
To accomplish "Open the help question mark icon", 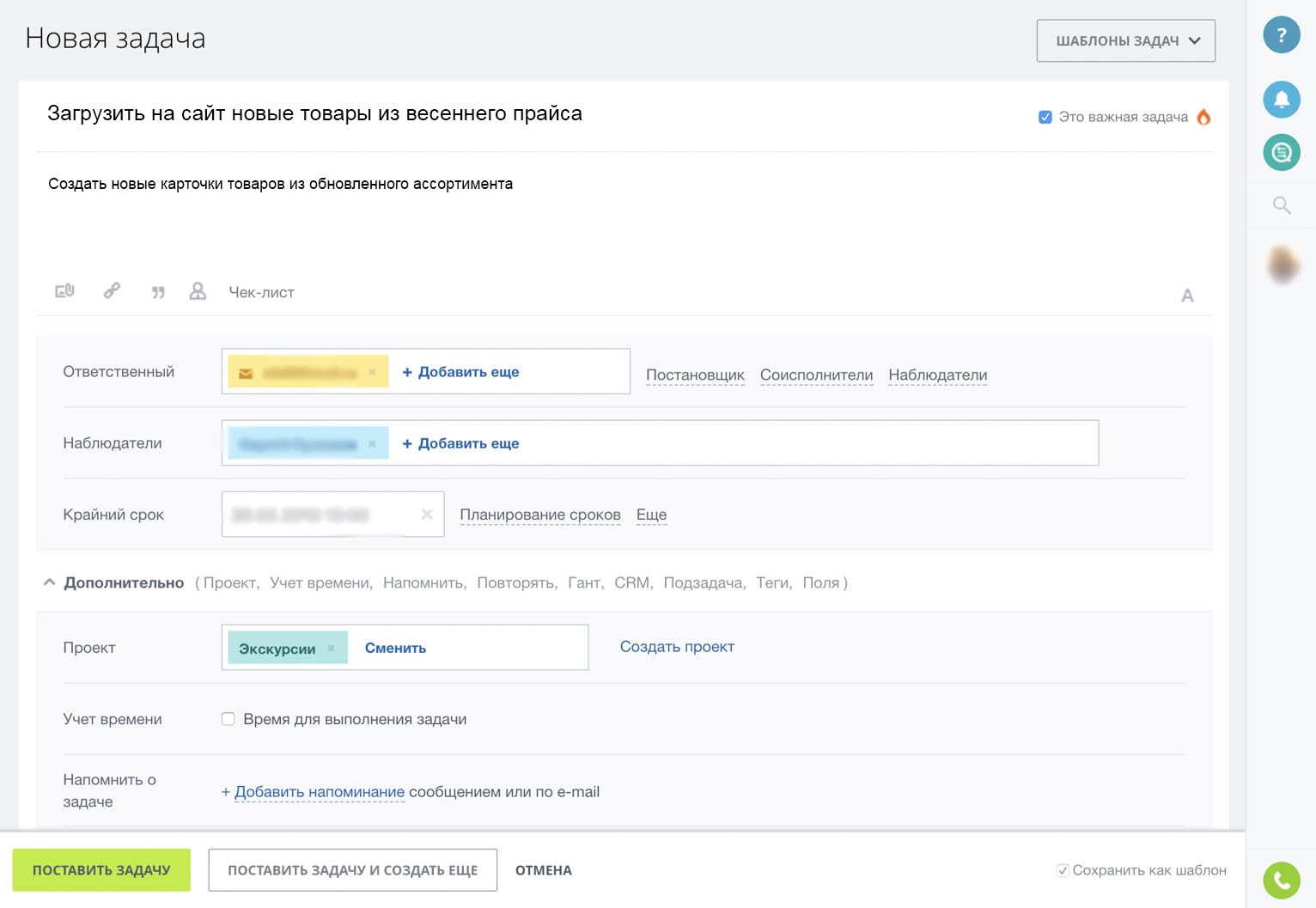I will 1281,35.
